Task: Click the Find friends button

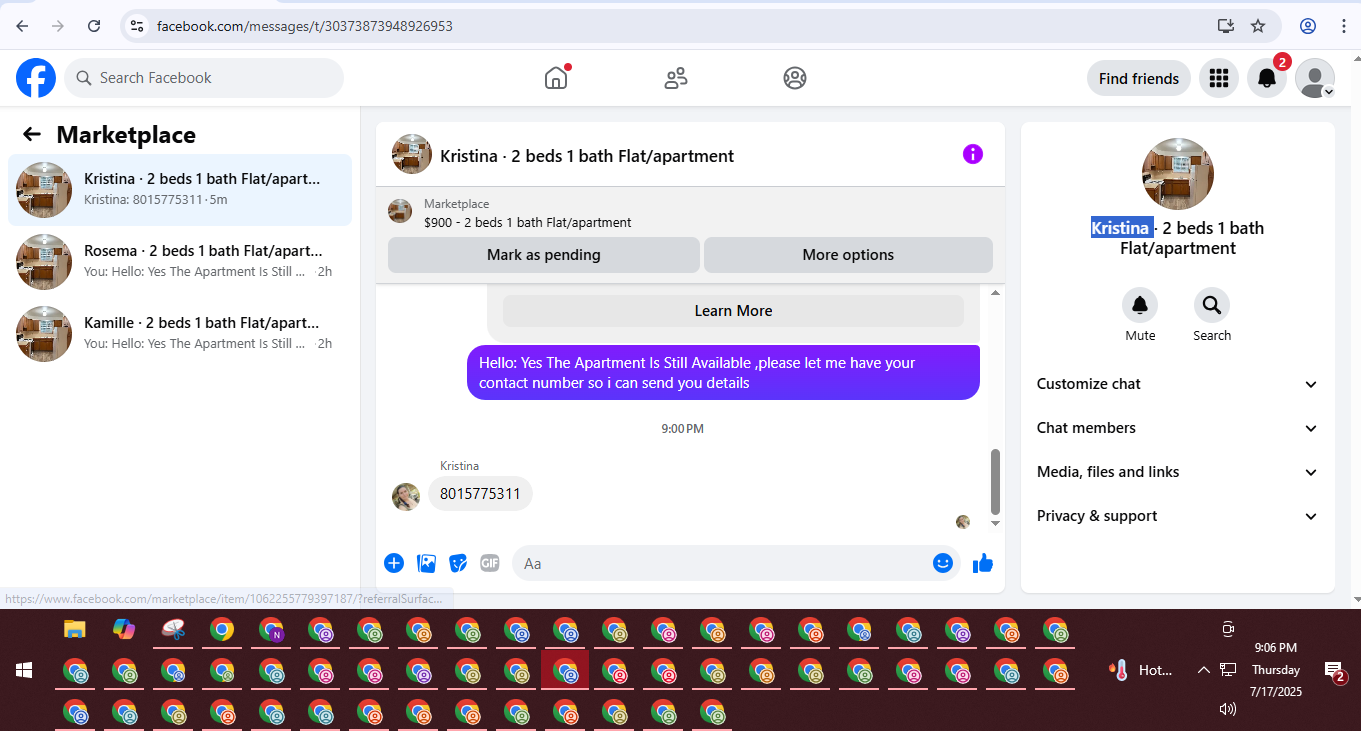Action: (x=1139, y=78)
